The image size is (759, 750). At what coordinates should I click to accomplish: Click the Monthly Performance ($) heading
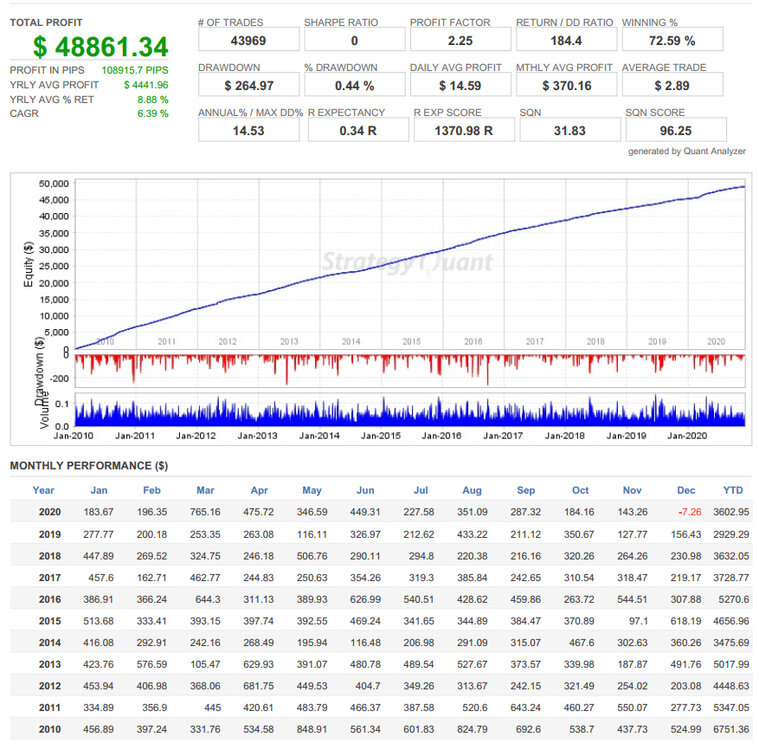tap(89, 466)
